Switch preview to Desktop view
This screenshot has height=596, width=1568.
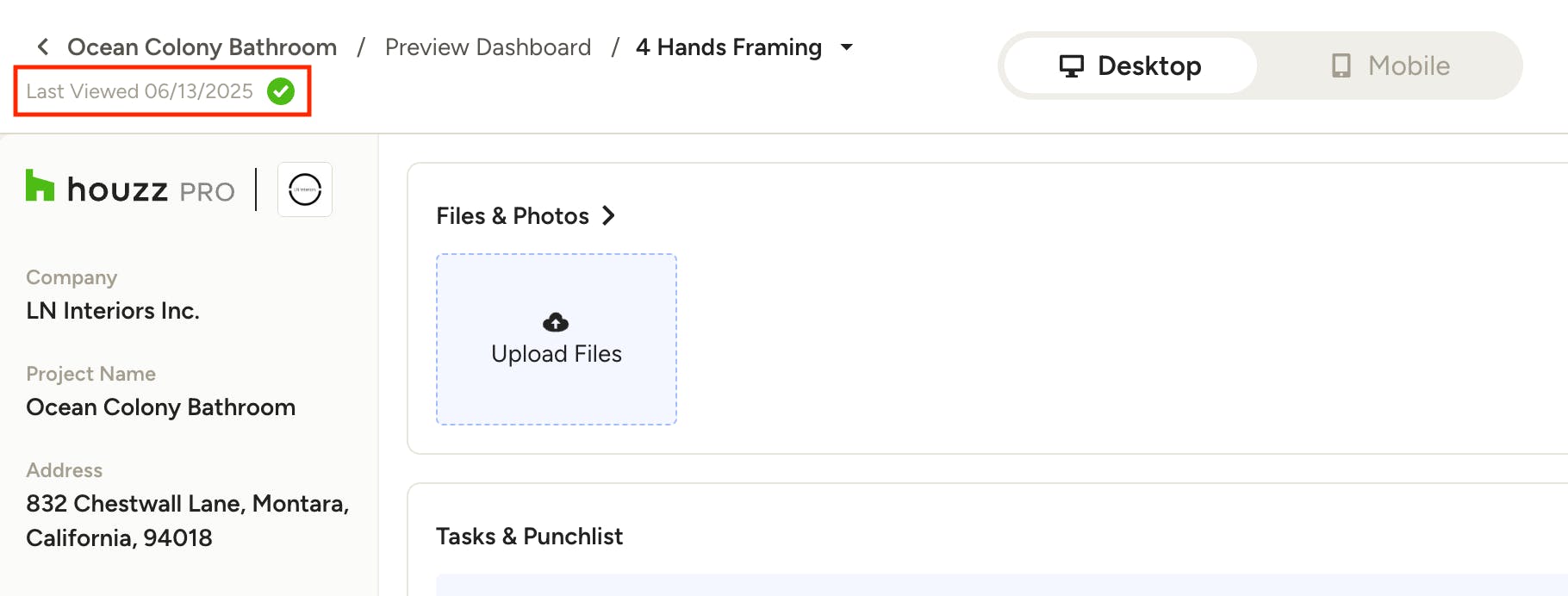click(x=1130, y=66)
